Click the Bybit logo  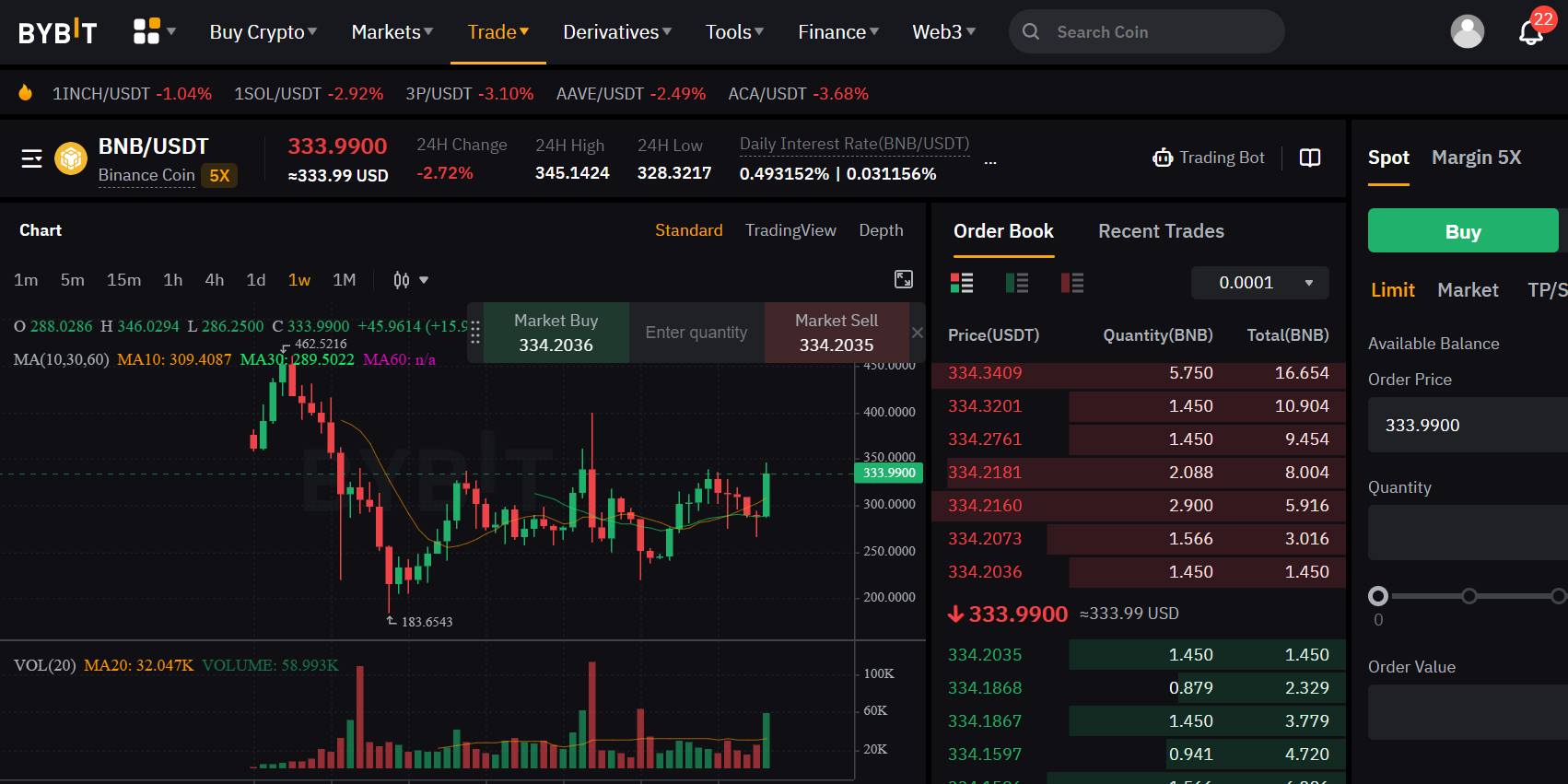pyautogui.click(x=57, y=32)
